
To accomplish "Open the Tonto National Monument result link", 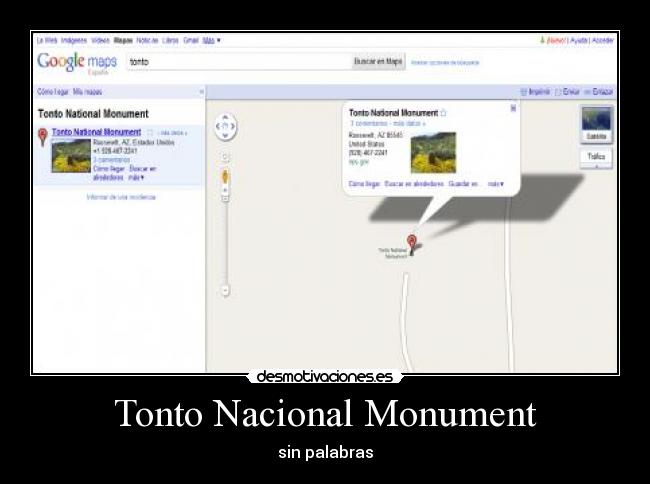I will coord(97,132).
